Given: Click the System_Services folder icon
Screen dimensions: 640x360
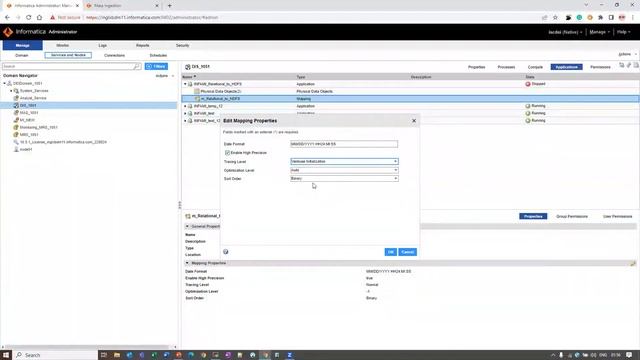Looking at the screenshot, I should coord(16,91).
